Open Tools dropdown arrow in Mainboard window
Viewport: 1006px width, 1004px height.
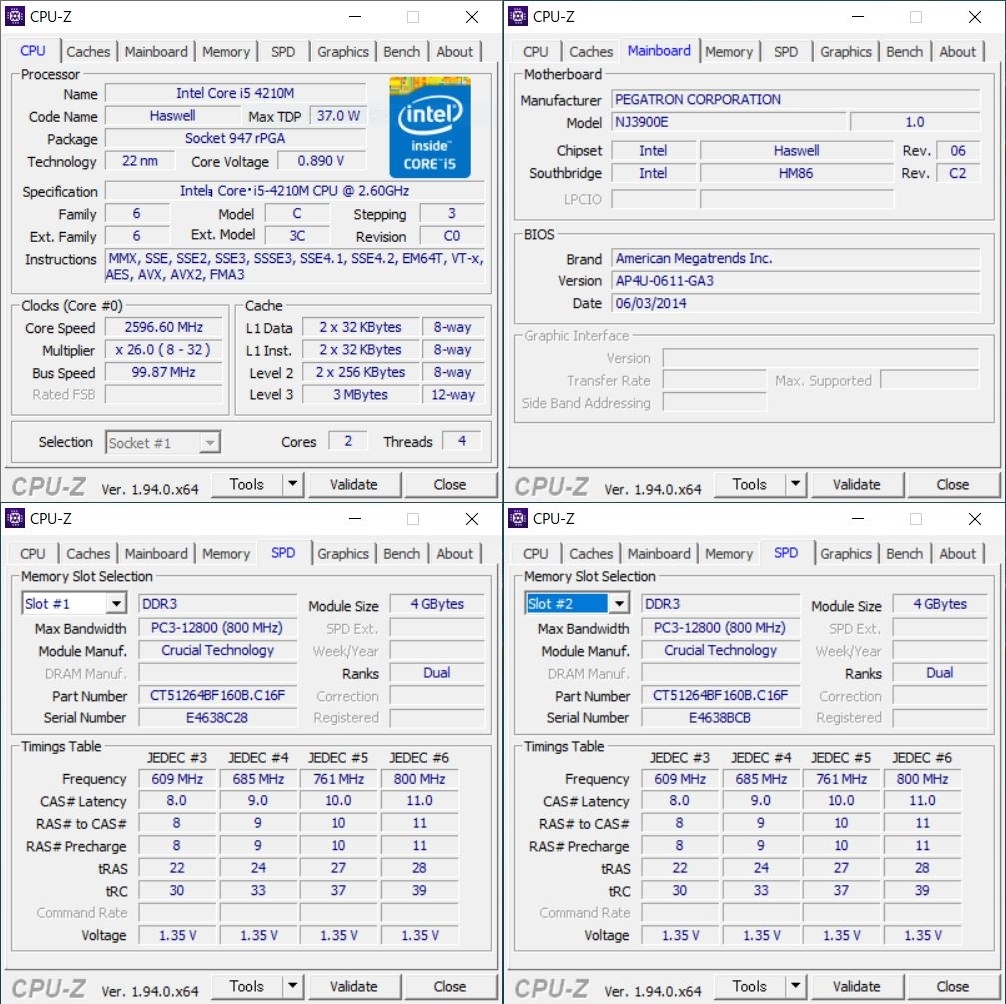point(796,484)
